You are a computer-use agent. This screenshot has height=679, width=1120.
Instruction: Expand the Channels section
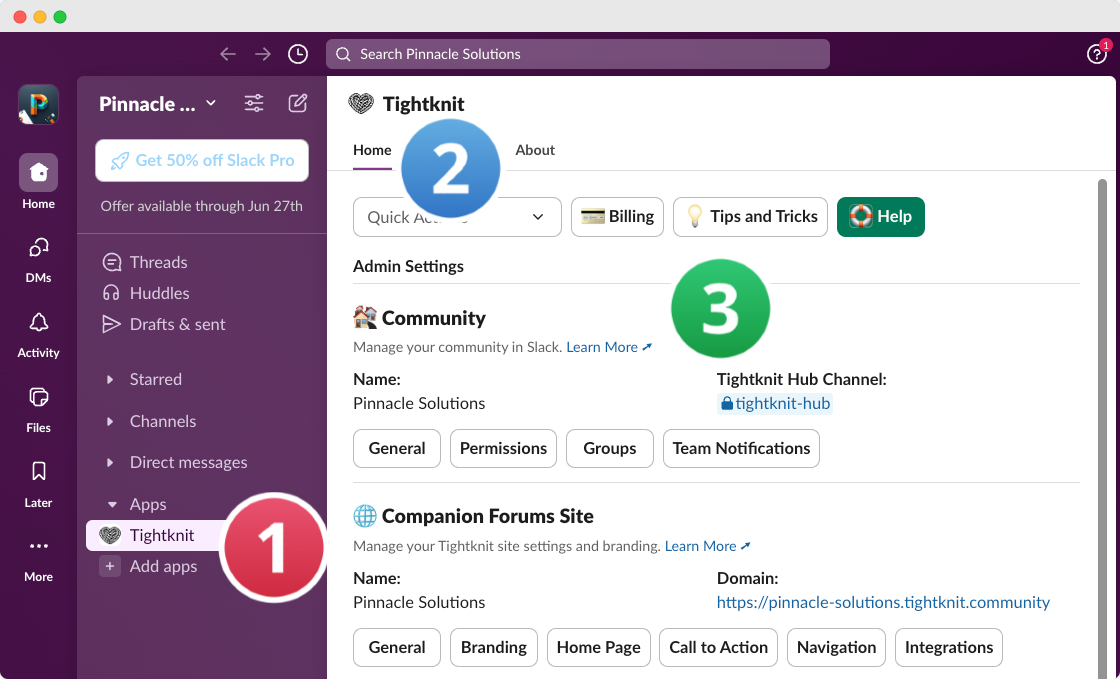110,421
